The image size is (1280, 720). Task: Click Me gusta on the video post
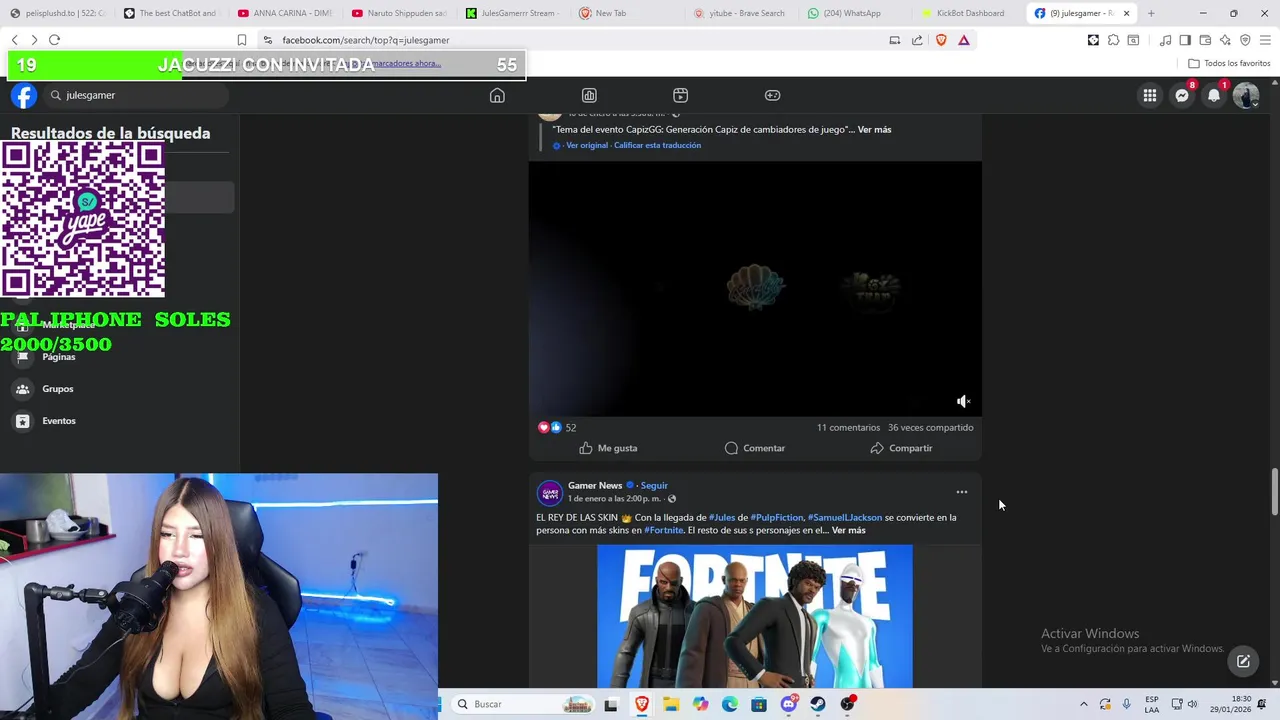pyautogui.click(x=608, y=448)
